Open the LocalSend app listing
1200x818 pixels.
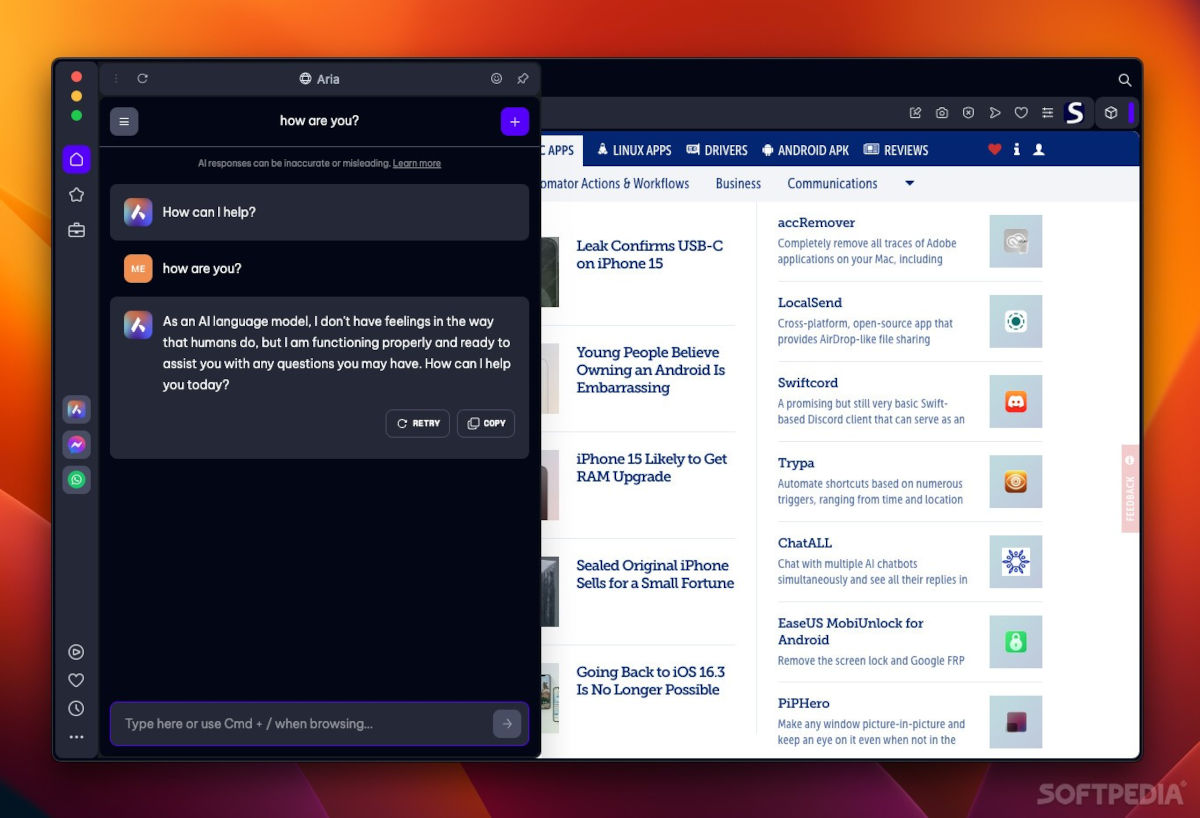pyautogui.click(x=810, y=302)
